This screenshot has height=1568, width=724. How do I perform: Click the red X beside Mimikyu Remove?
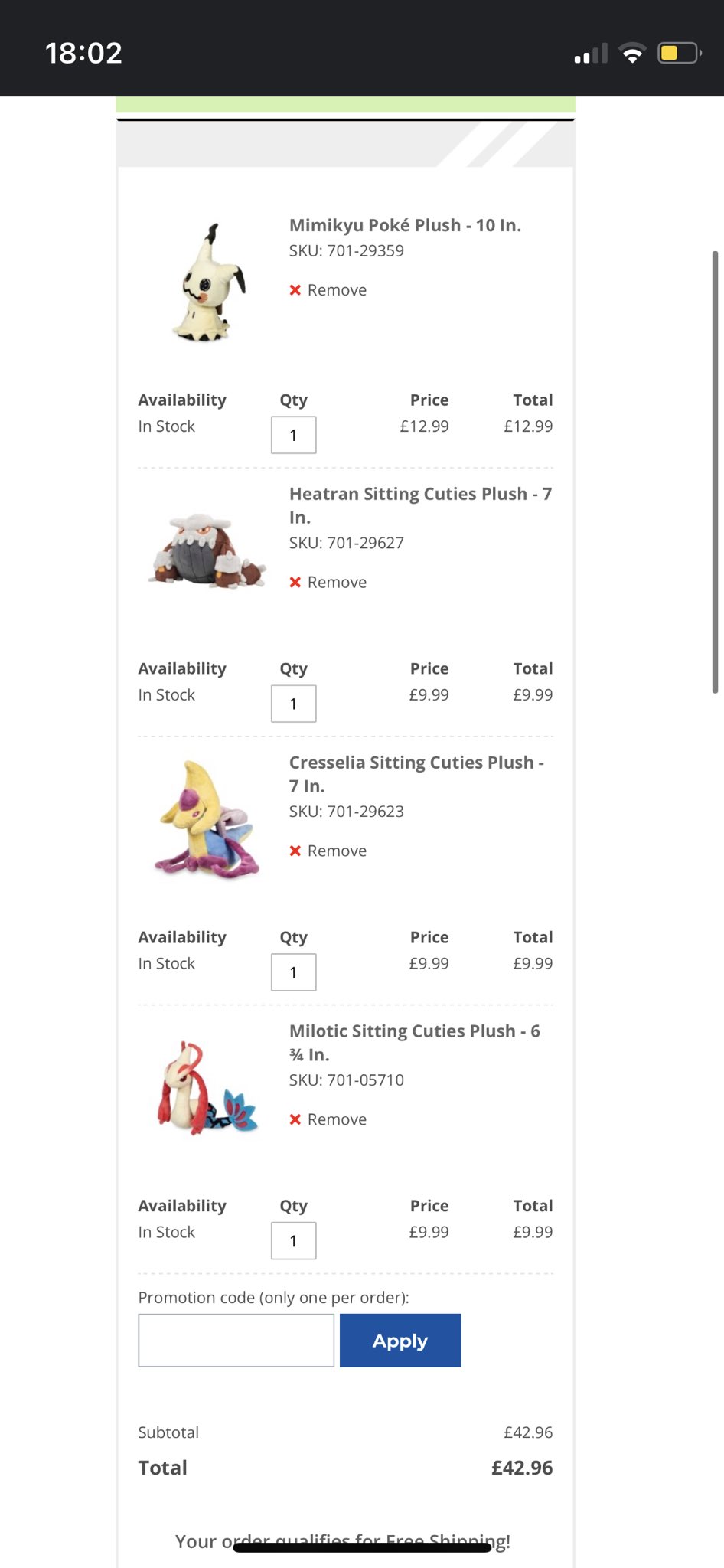point(295,290)
